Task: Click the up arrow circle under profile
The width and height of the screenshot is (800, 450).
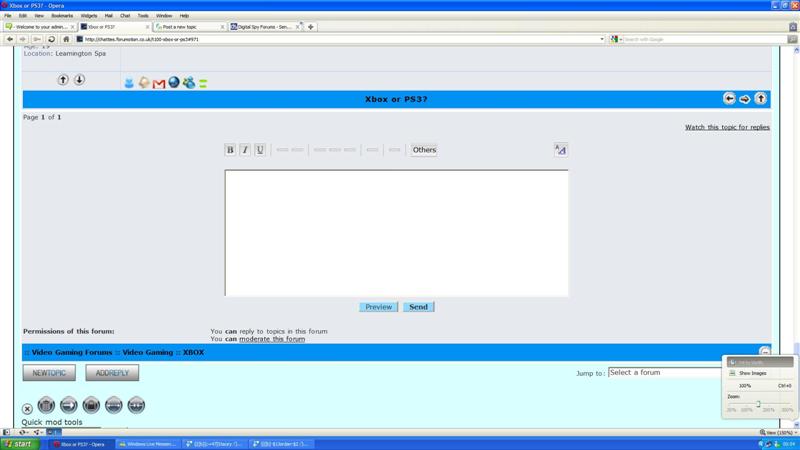Action: click(x=63, y=80)
